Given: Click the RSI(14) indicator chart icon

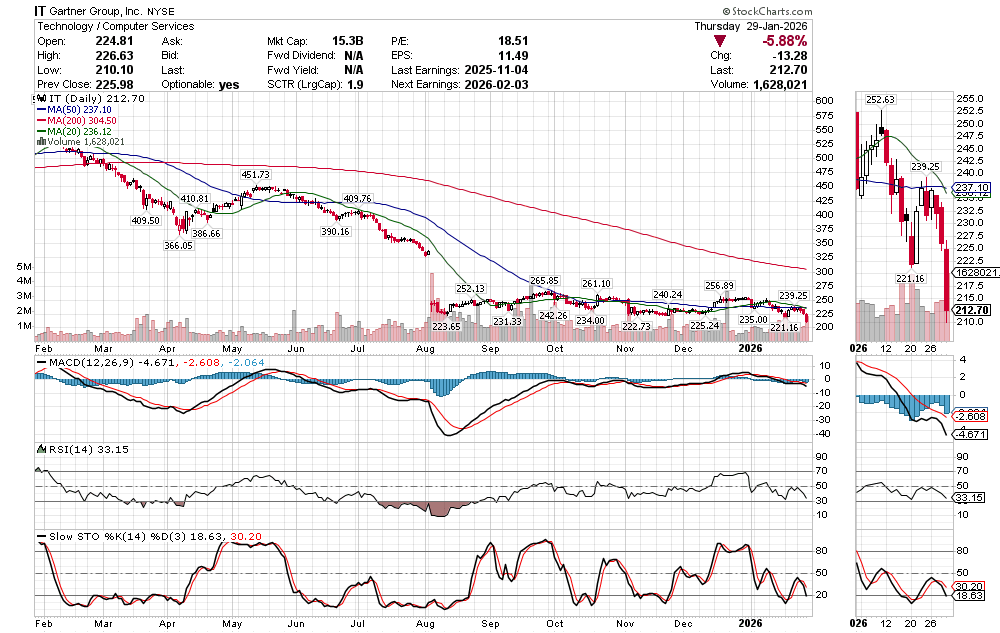Looking at the screenshot, I should [x=40, y=449].
